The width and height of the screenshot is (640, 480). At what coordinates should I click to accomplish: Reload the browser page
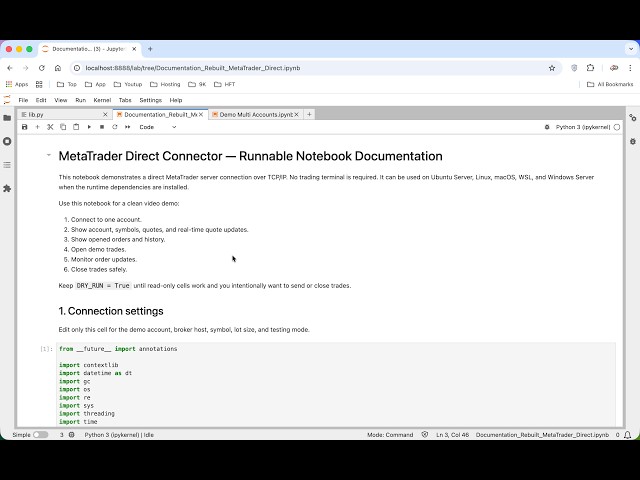(42, 68)
